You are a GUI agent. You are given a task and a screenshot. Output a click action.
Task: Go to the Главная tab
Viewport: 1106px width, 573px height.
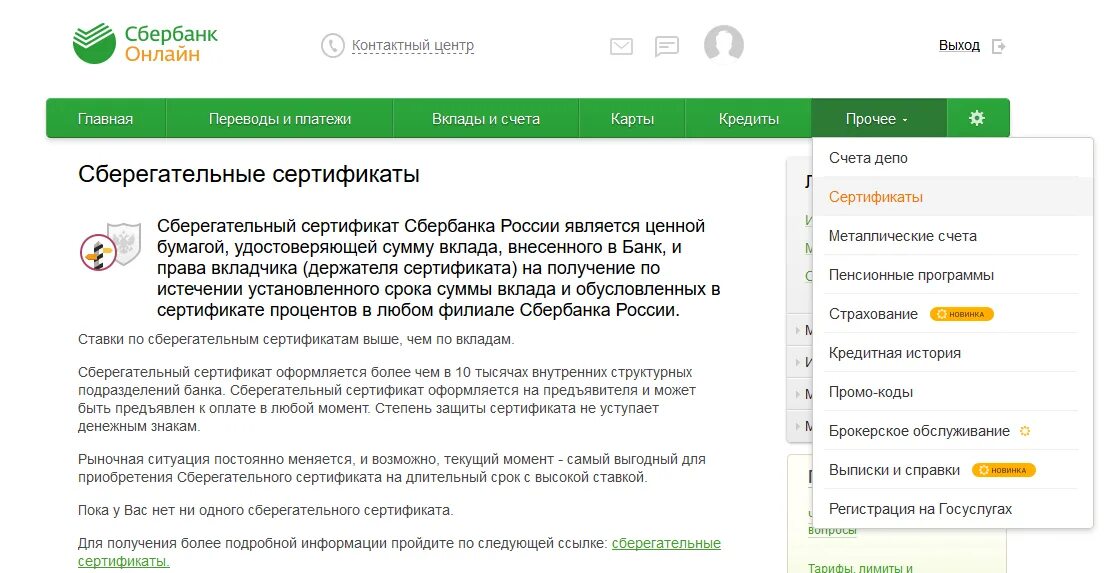[x=105, y=119]
